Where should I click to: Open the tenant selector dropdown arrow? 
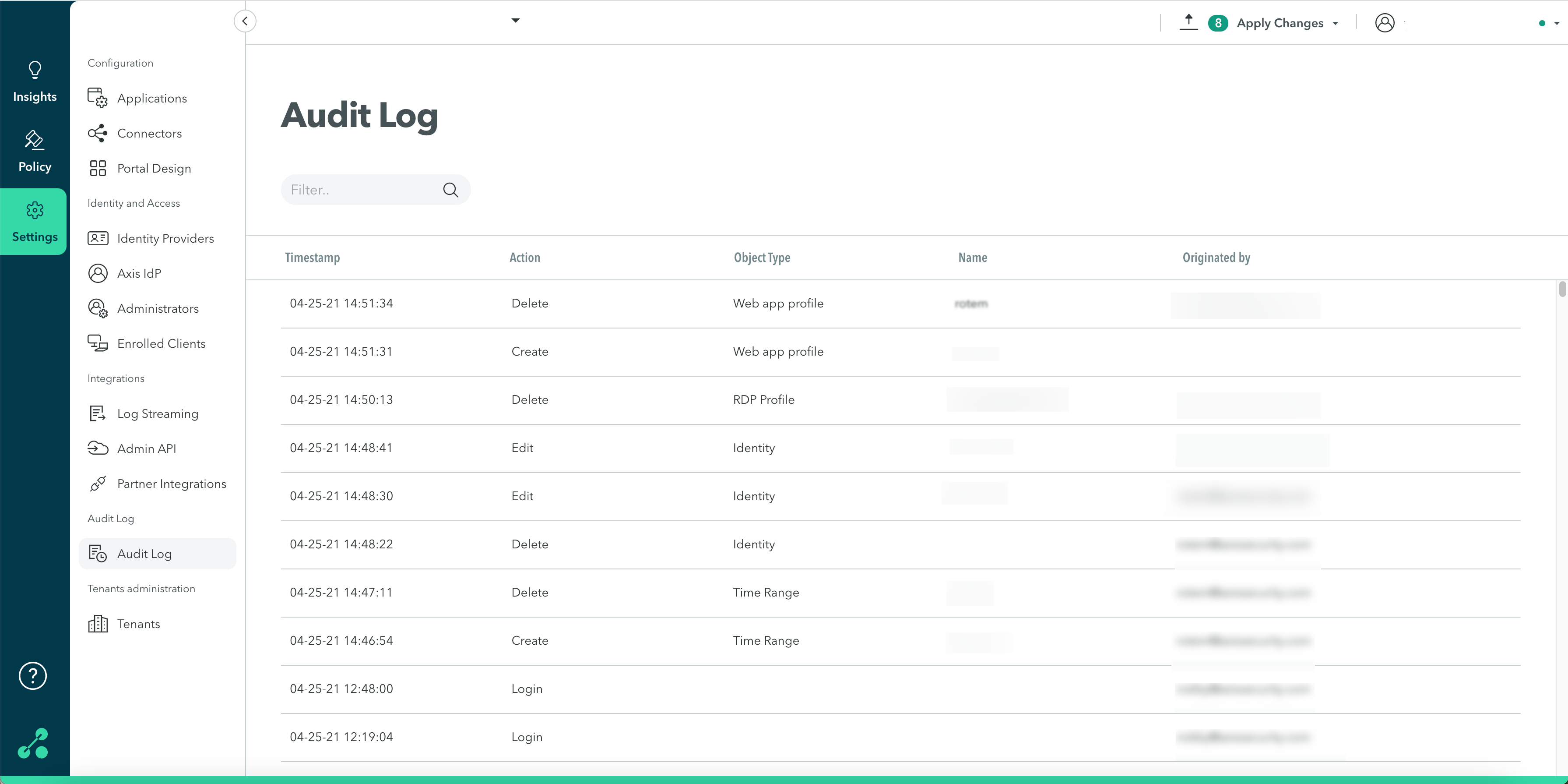click(x=516, y=21)
